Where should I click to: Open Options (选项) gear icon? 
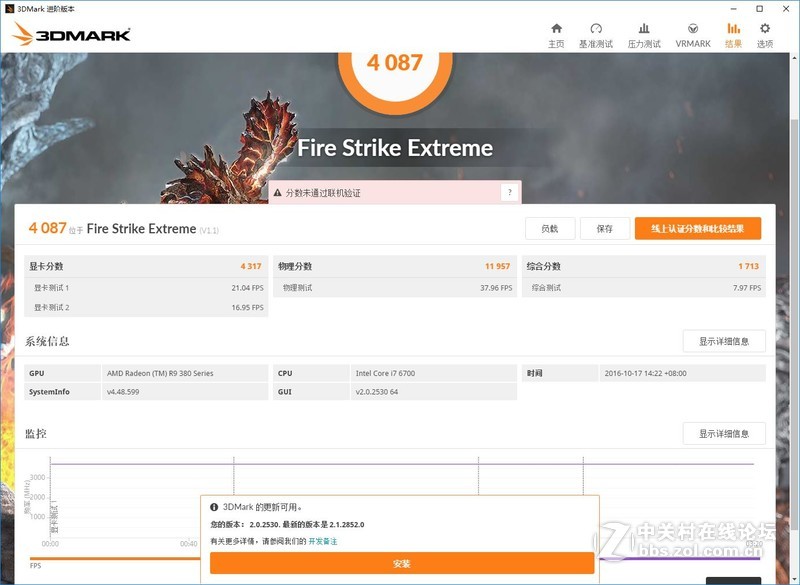click(765, 29)
